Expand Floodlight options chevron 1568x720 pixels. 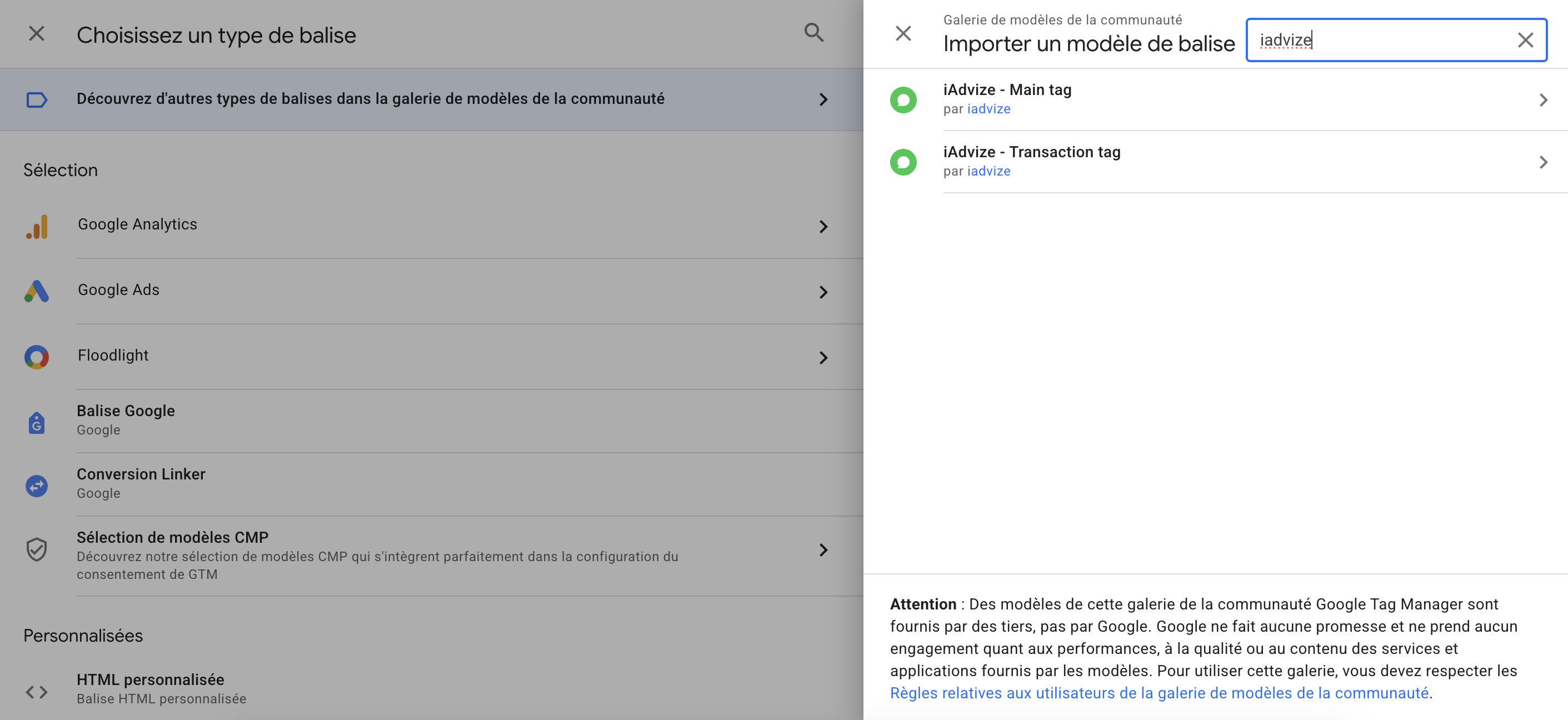pyautogui.click(x=823, y=358)
